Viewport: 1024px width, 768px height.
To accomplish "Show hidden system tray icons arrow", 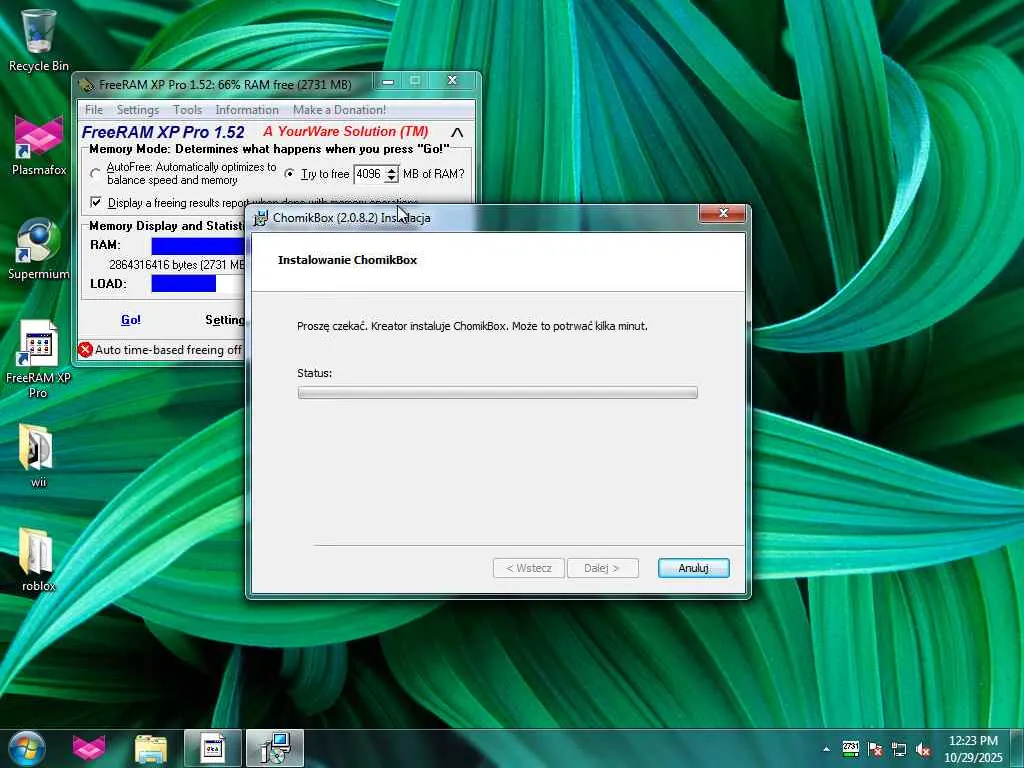I will click(x=826, y=749).
